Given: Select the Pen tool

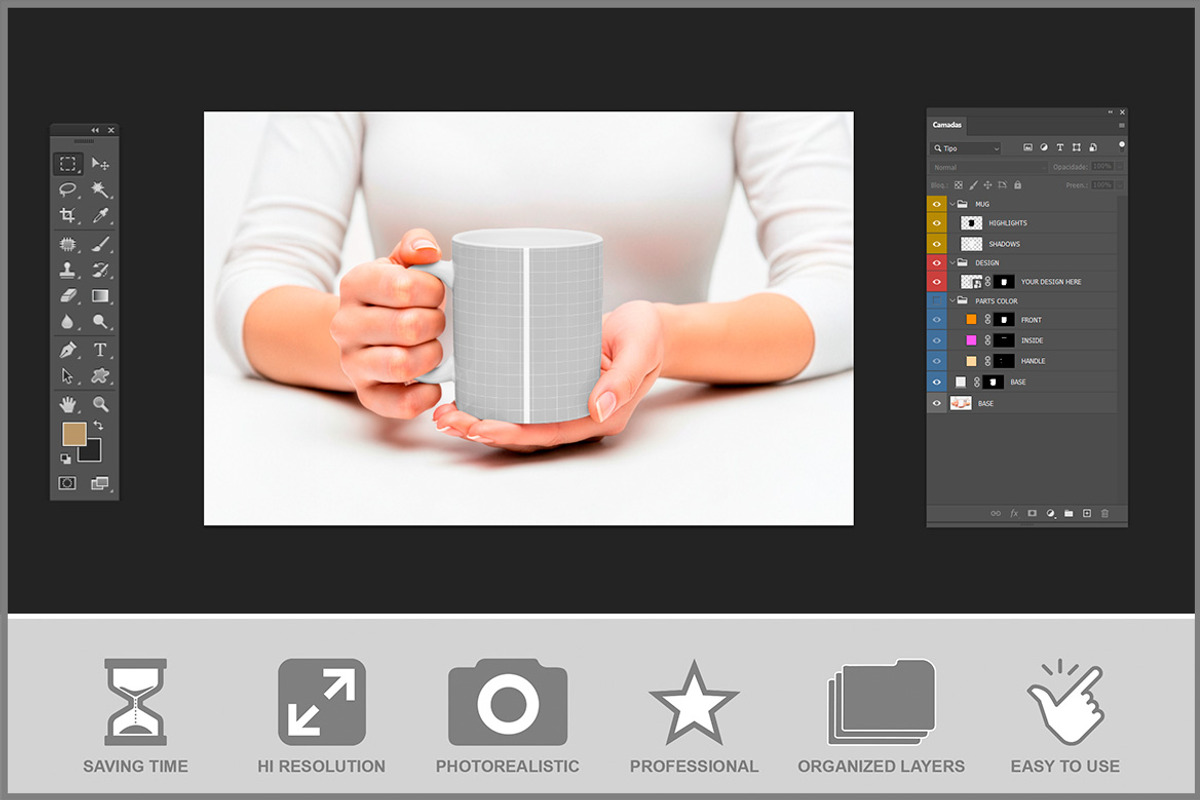Looking at the screenshot, I should 68,350.
